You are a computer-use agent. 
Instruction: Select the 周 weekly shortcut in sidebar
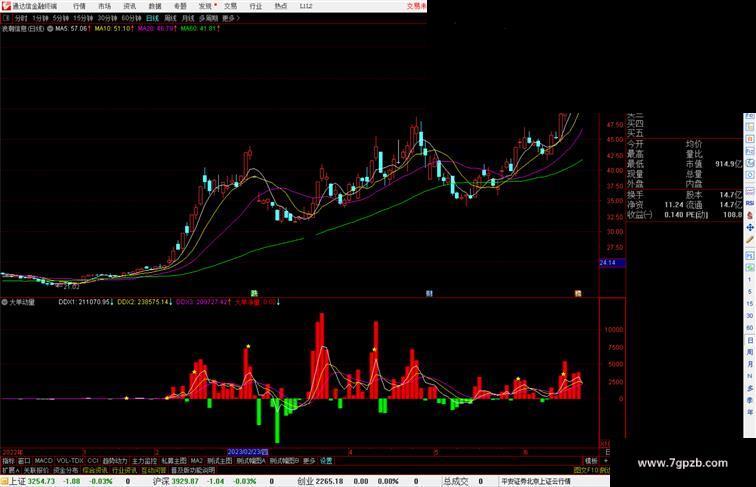[750, 352]
